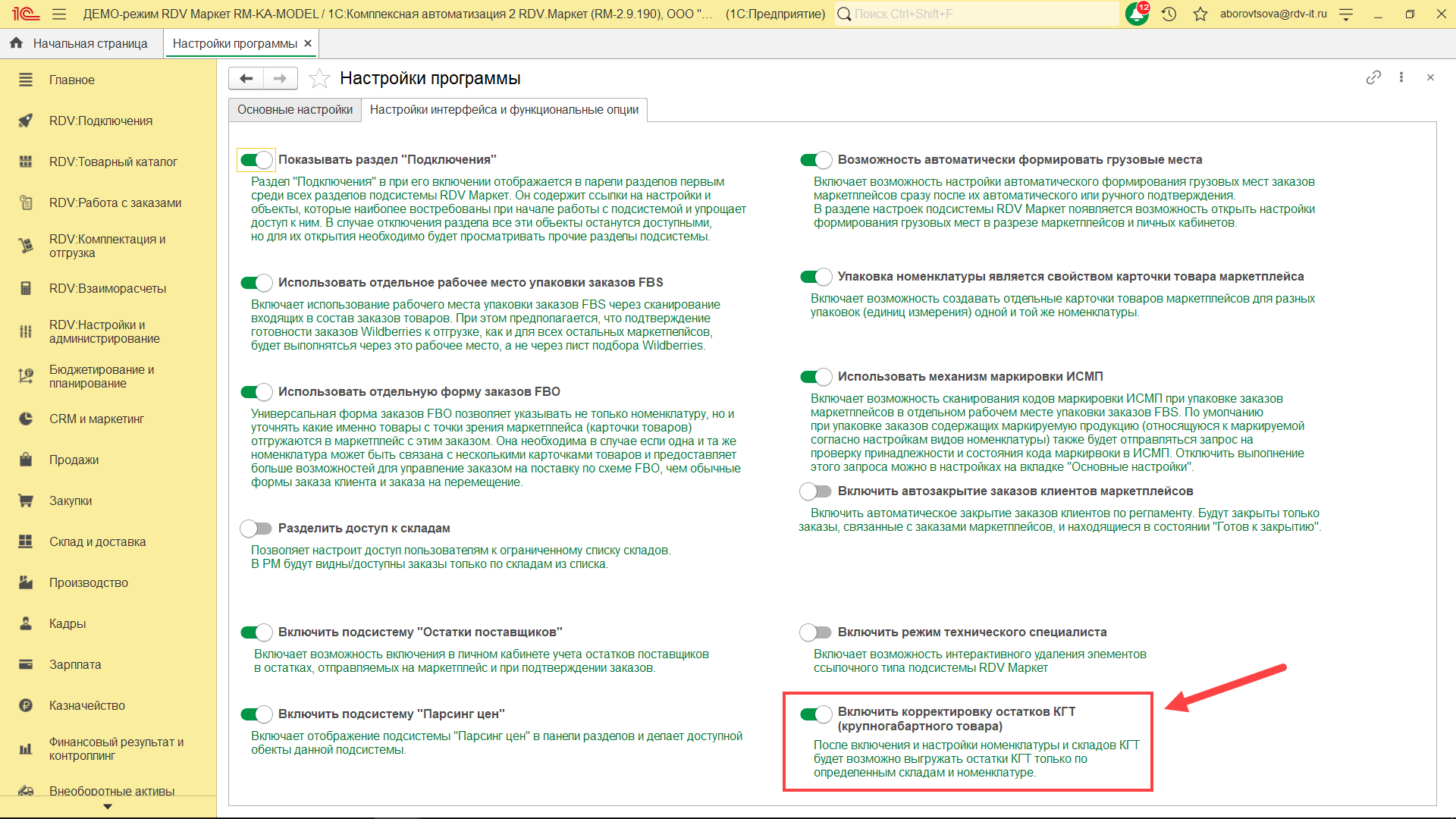This screenshot has width=1456, height=819.
Task: Open RDV:Товарный каталог section
Action: pos(113,162)
